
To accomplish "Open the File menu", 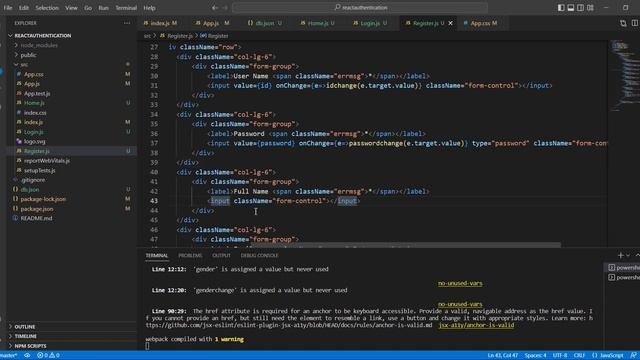I will pyautogui.click(x=8, y=8).
